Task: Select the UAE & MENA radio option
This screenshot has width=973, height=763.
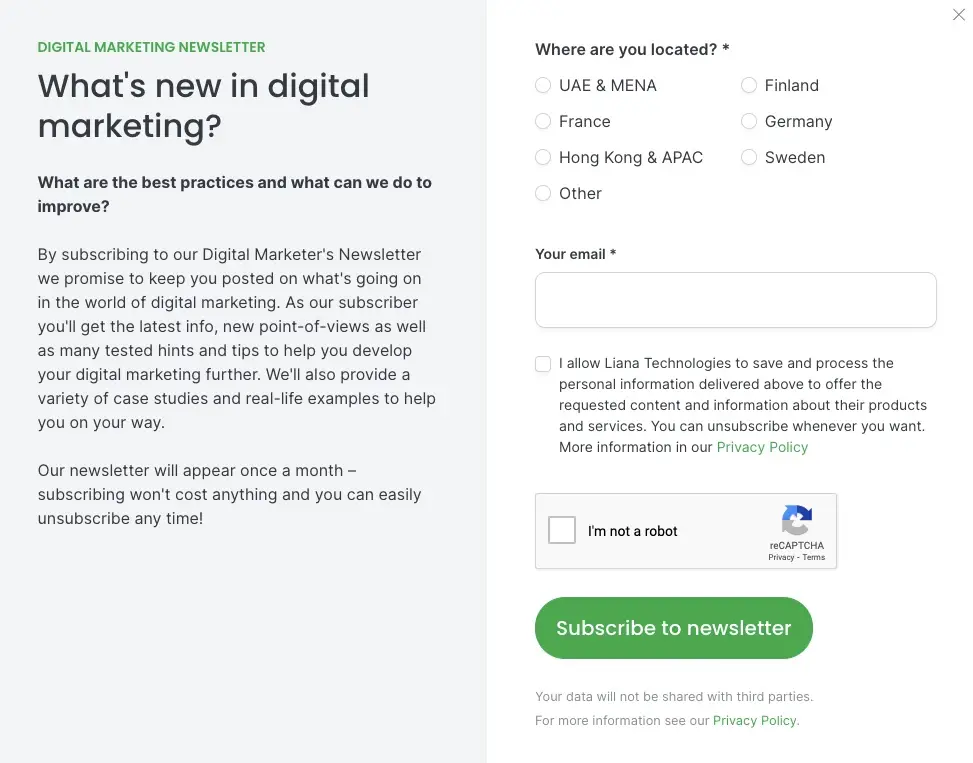Action: pos(543,86)
